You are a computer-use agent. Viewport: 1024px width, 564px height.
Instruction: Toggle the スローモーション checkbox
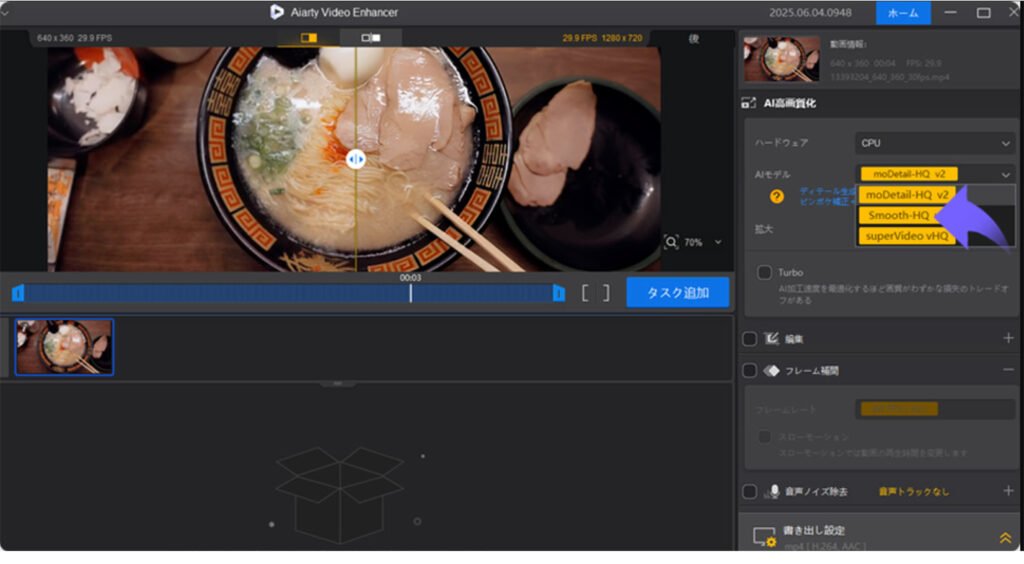pyautogui.click(x=764, y=437)
